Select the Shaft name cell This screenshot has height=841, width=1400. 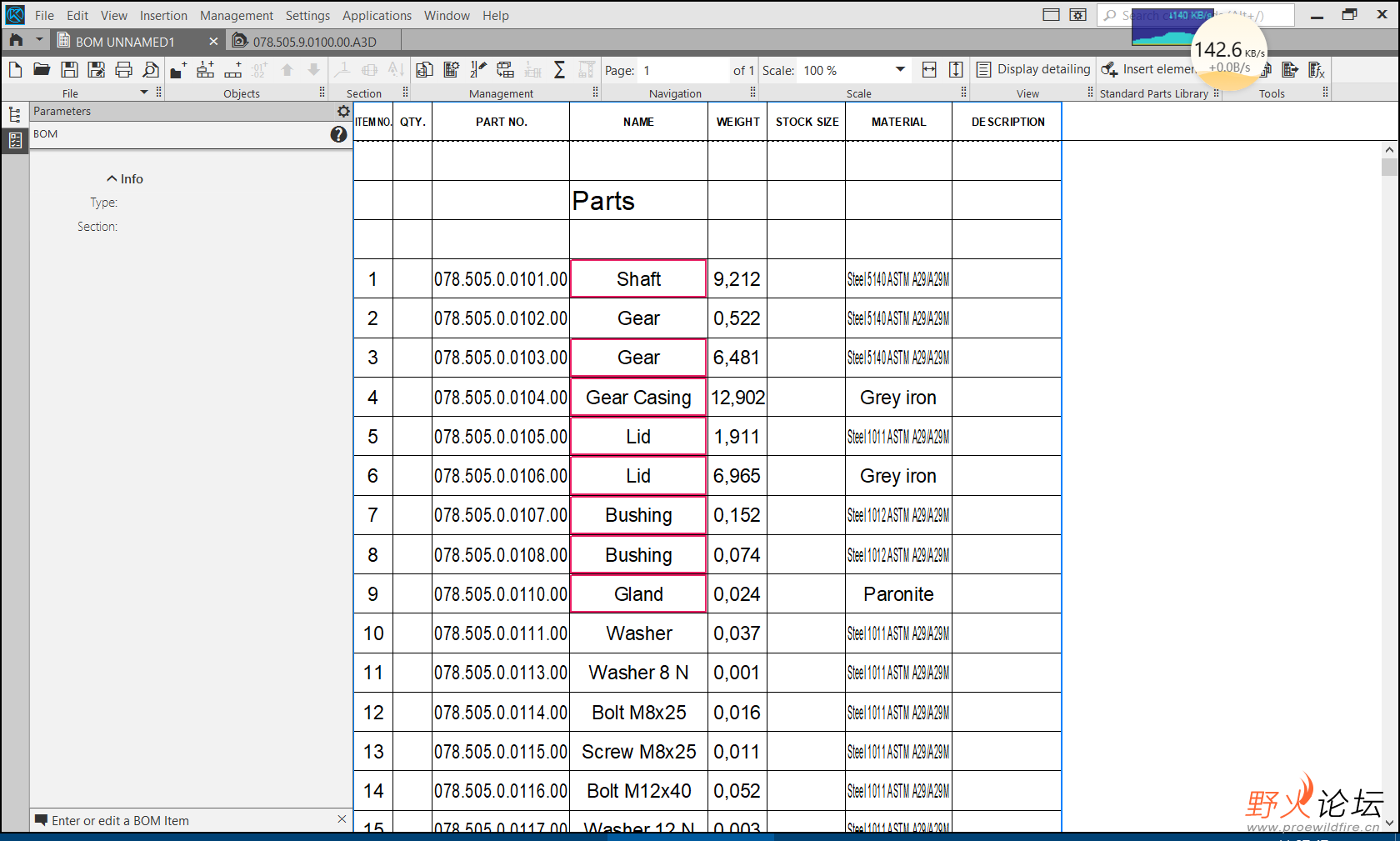(638, 278)
